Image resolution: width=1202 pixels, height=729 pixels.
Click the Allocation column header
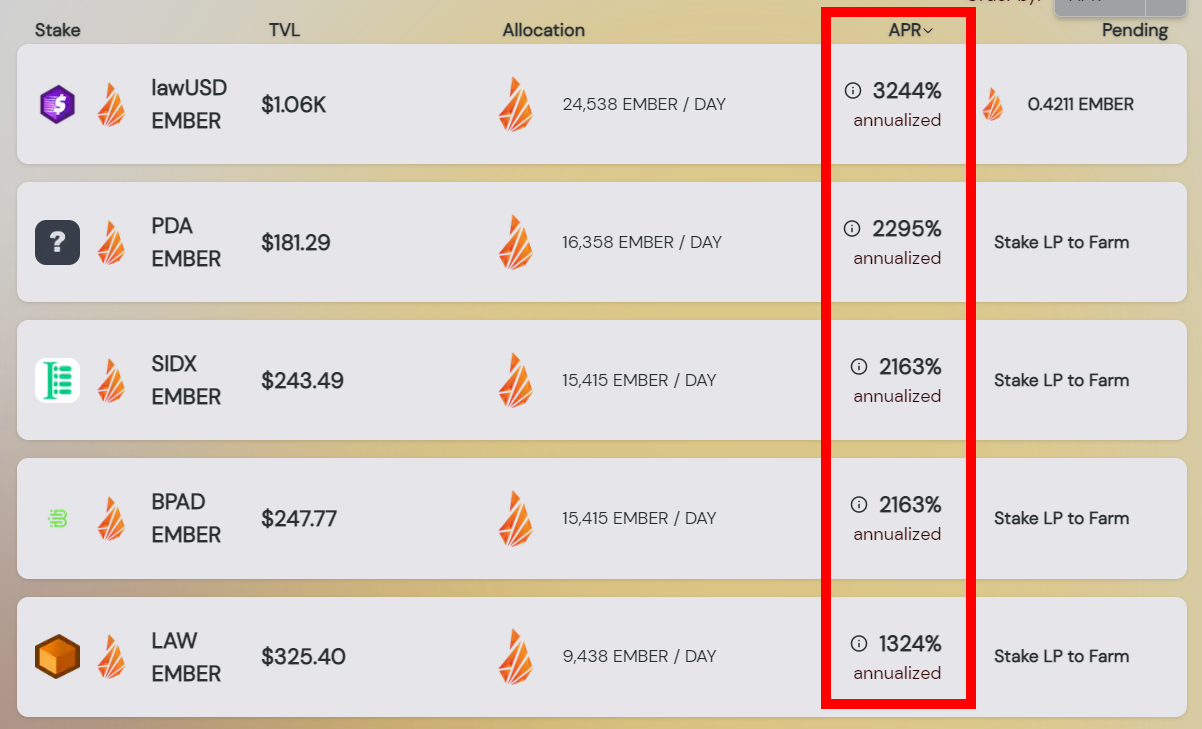click(x=544, y=30)
